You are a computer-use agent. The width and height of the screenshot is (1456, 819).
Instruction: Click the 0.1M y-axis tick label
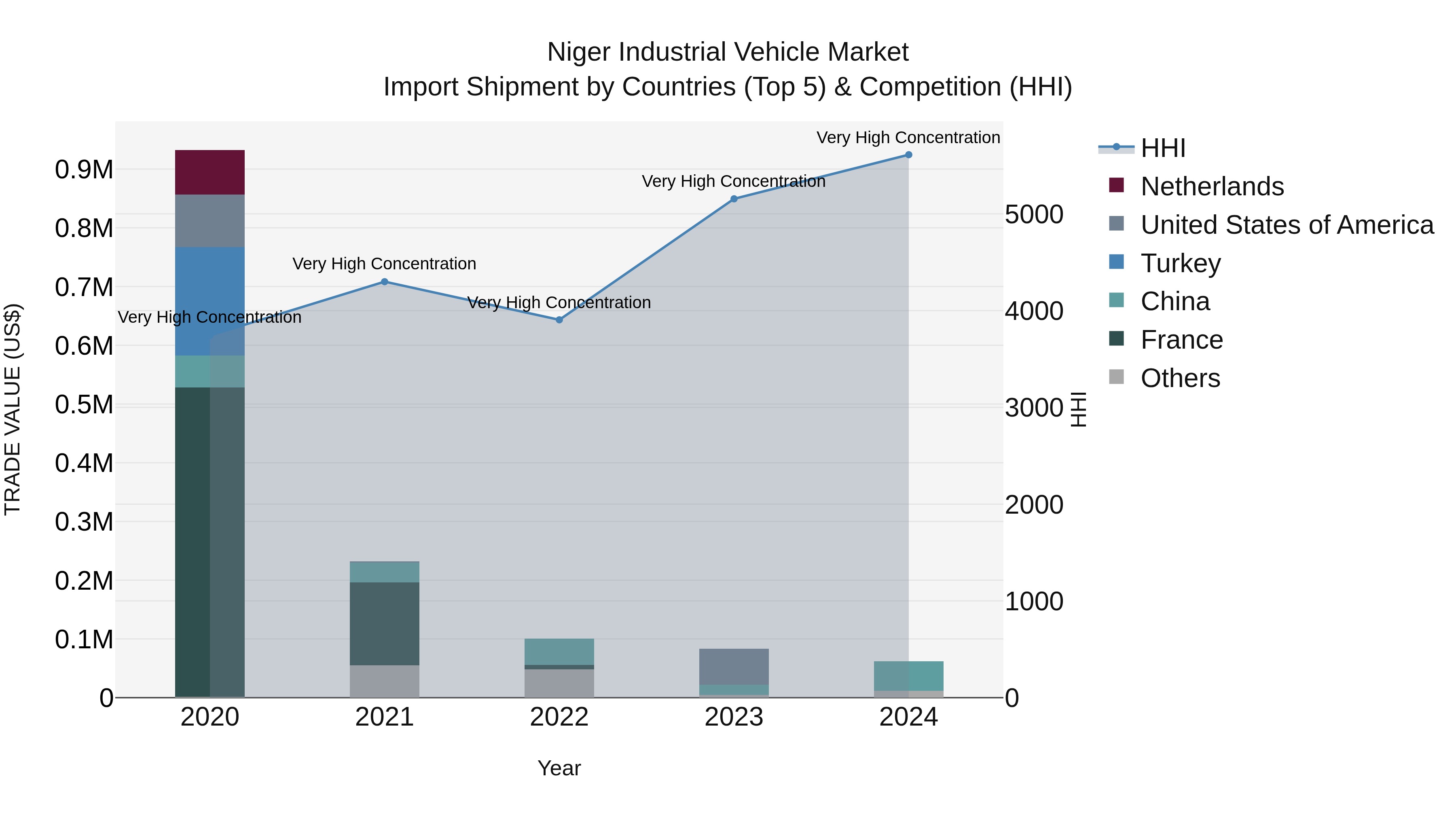[x=84, y=640]
